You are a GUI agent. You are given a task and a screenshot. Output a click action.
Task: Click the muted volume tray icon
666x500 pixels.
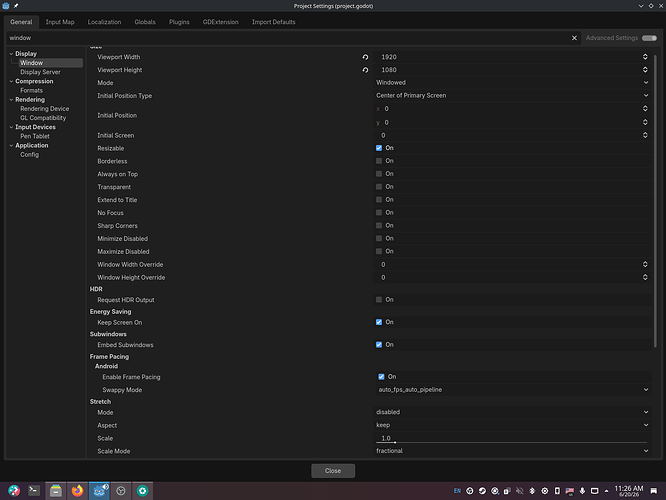(519, 491)
